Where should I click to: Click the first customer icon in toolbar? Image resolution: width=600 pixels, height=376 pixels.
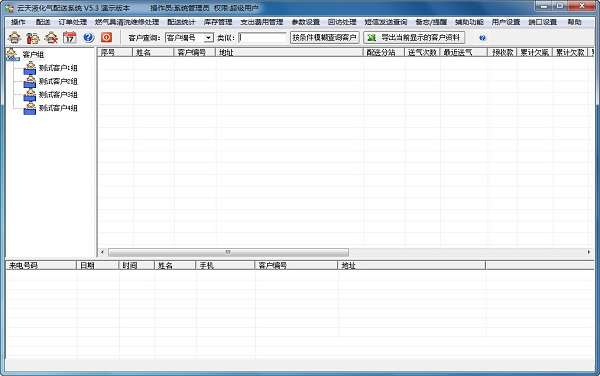15,37
